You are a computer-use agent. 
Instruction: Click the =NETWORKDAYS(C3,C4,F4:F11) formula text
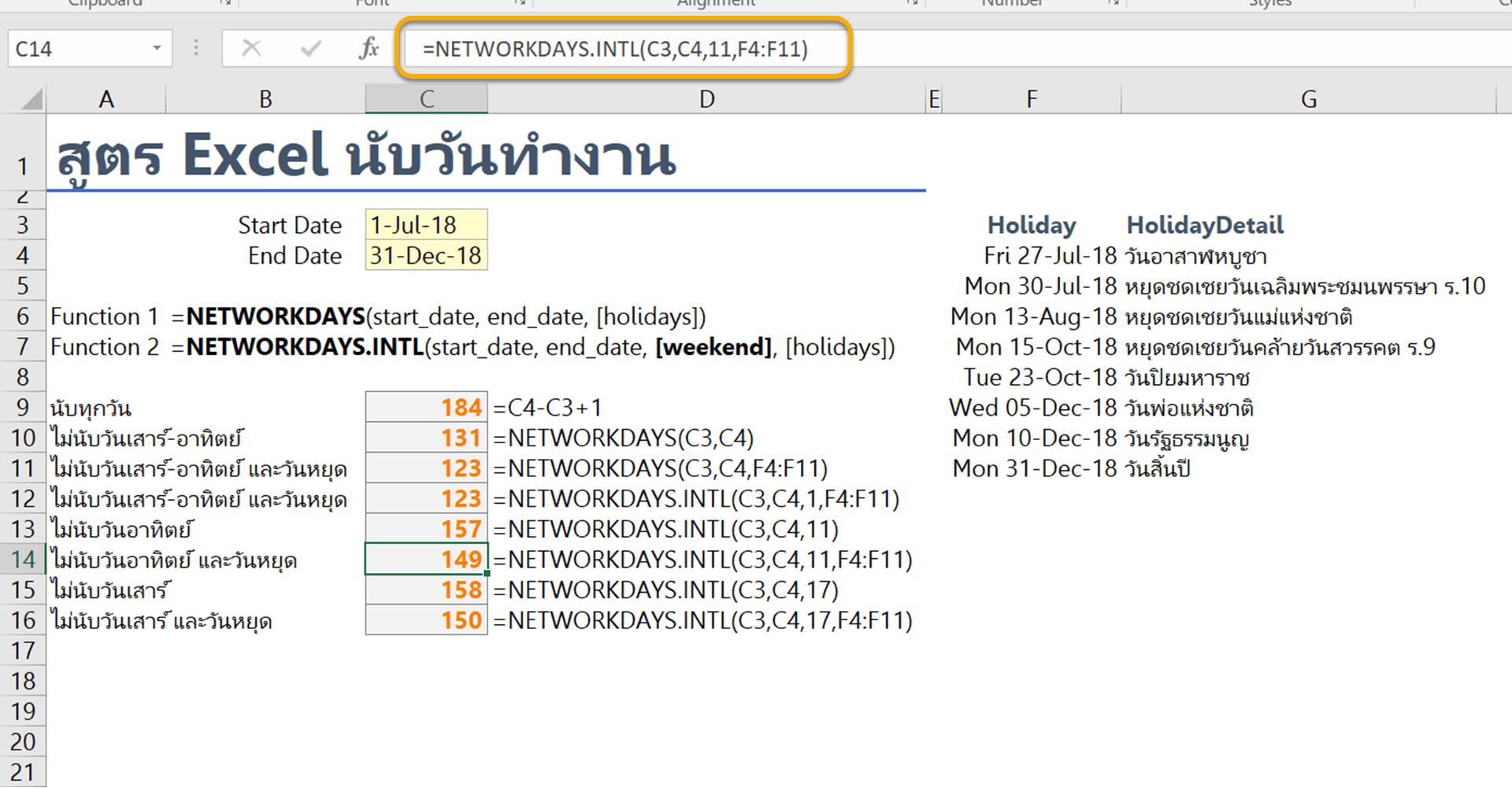tap(660, 468)
